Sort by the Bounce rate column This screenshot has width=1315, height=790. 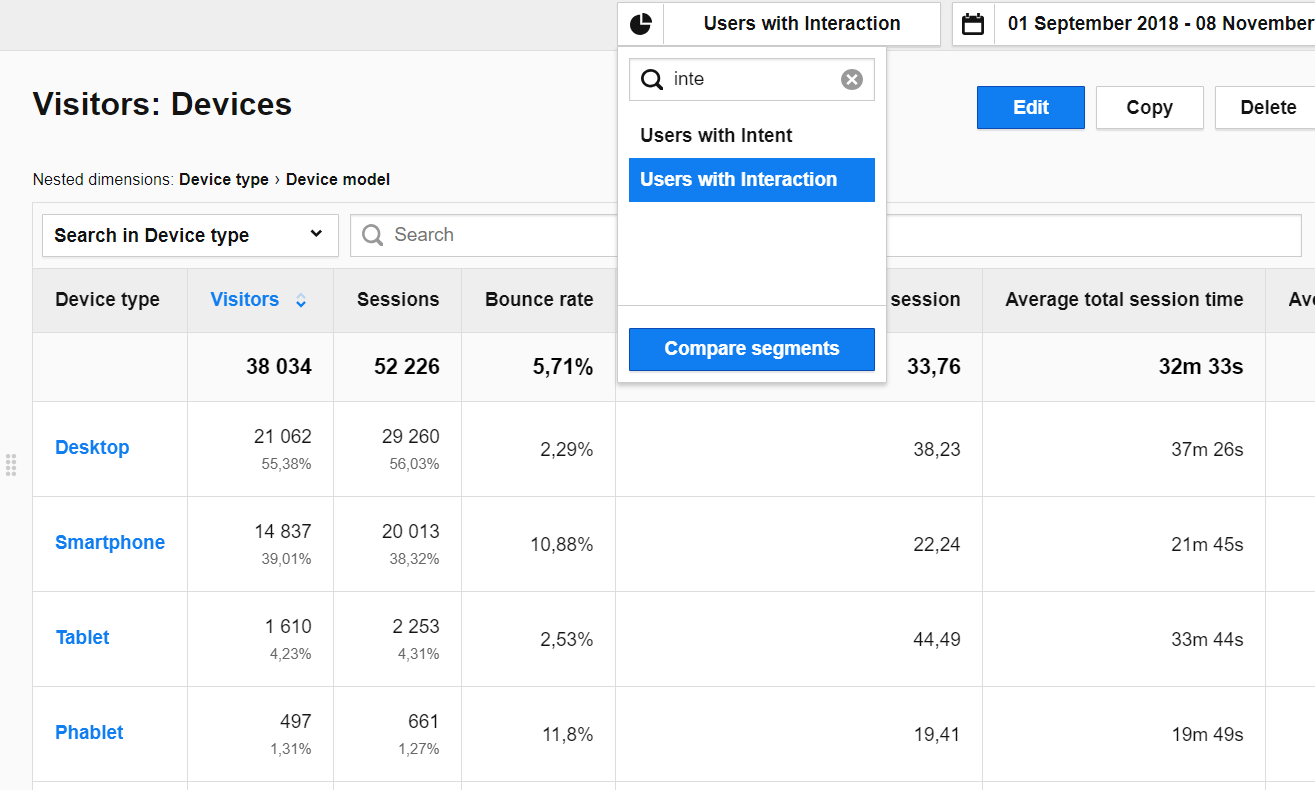point(538,300)
